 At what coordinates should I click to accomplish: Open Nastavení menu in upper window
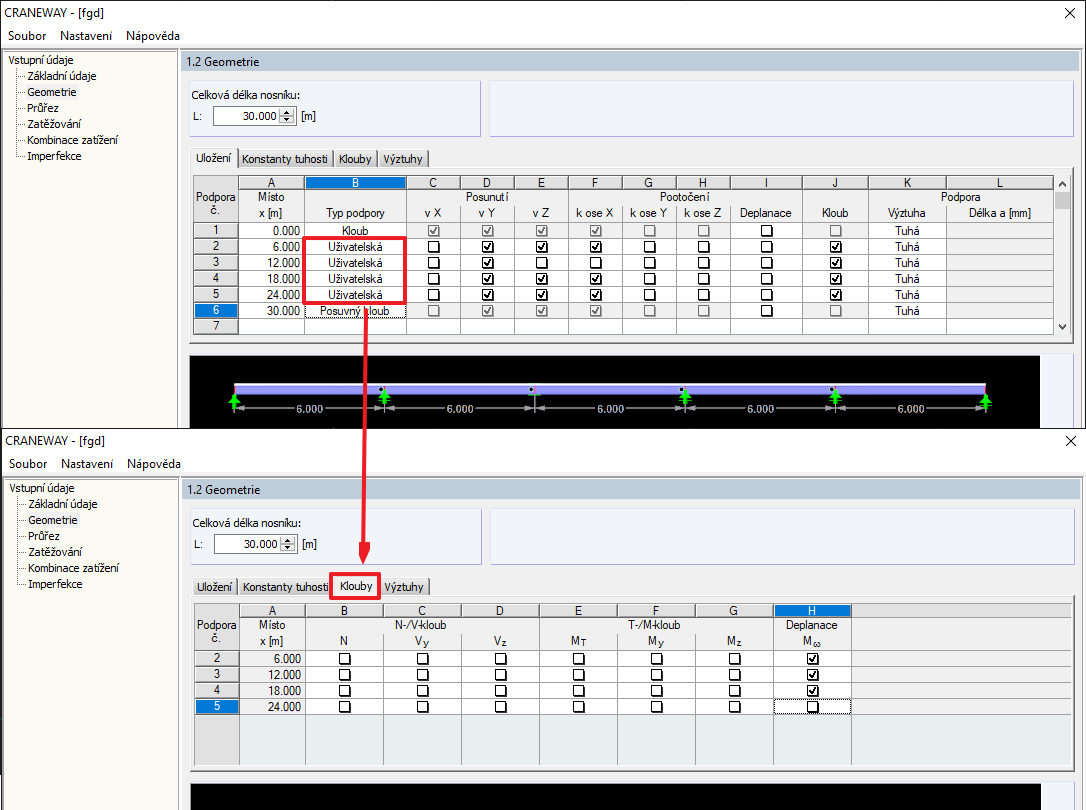(86, 36)
